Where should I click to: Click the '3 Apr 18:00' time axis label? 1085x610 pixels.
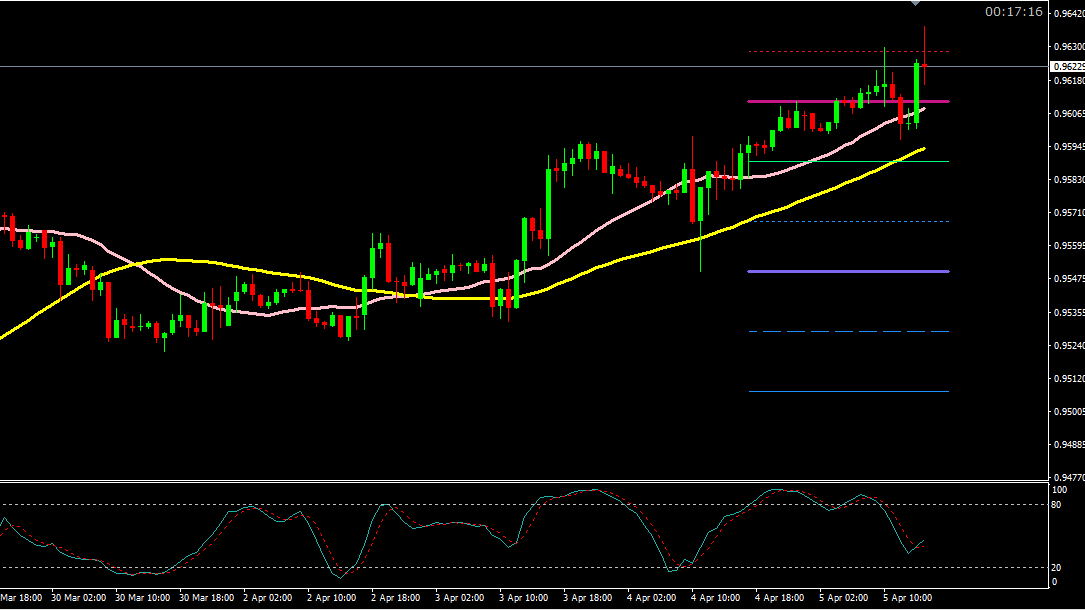click(587, 598)
